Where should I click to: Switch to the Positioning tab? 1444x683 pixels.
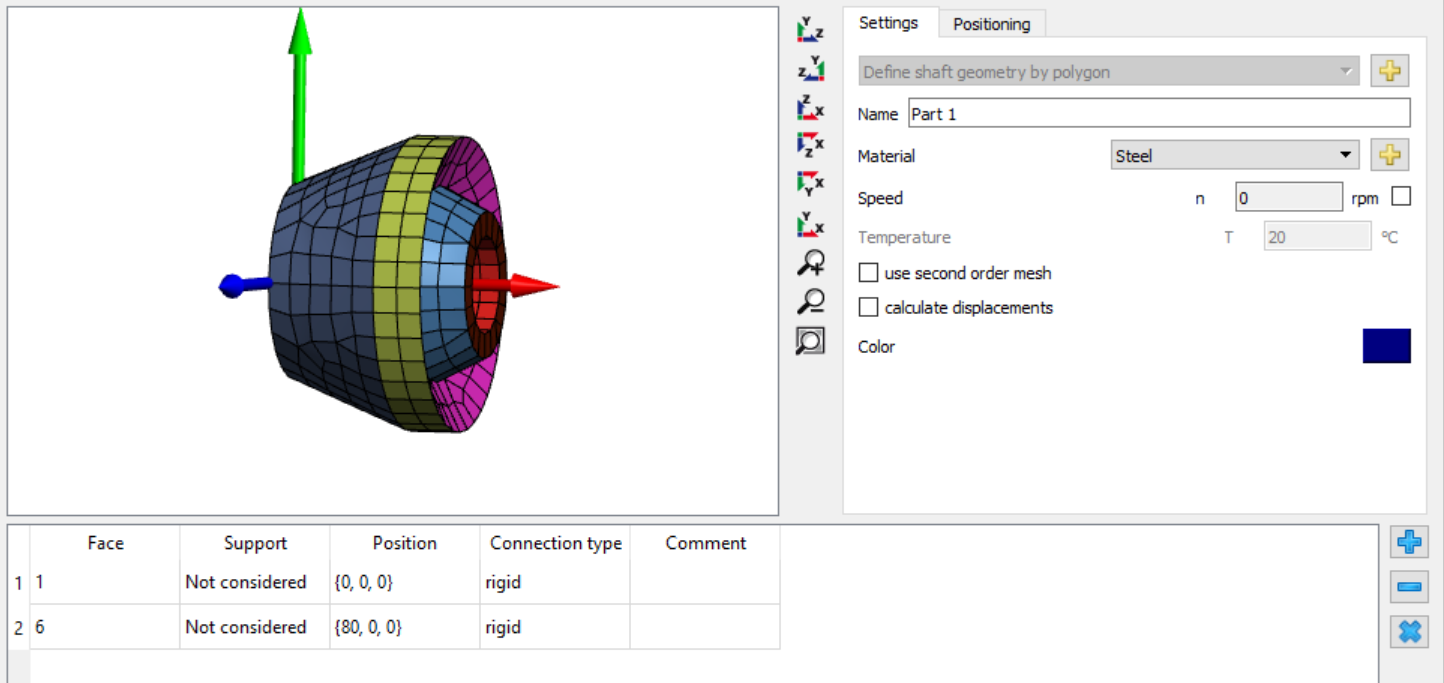tap(992, 23)
